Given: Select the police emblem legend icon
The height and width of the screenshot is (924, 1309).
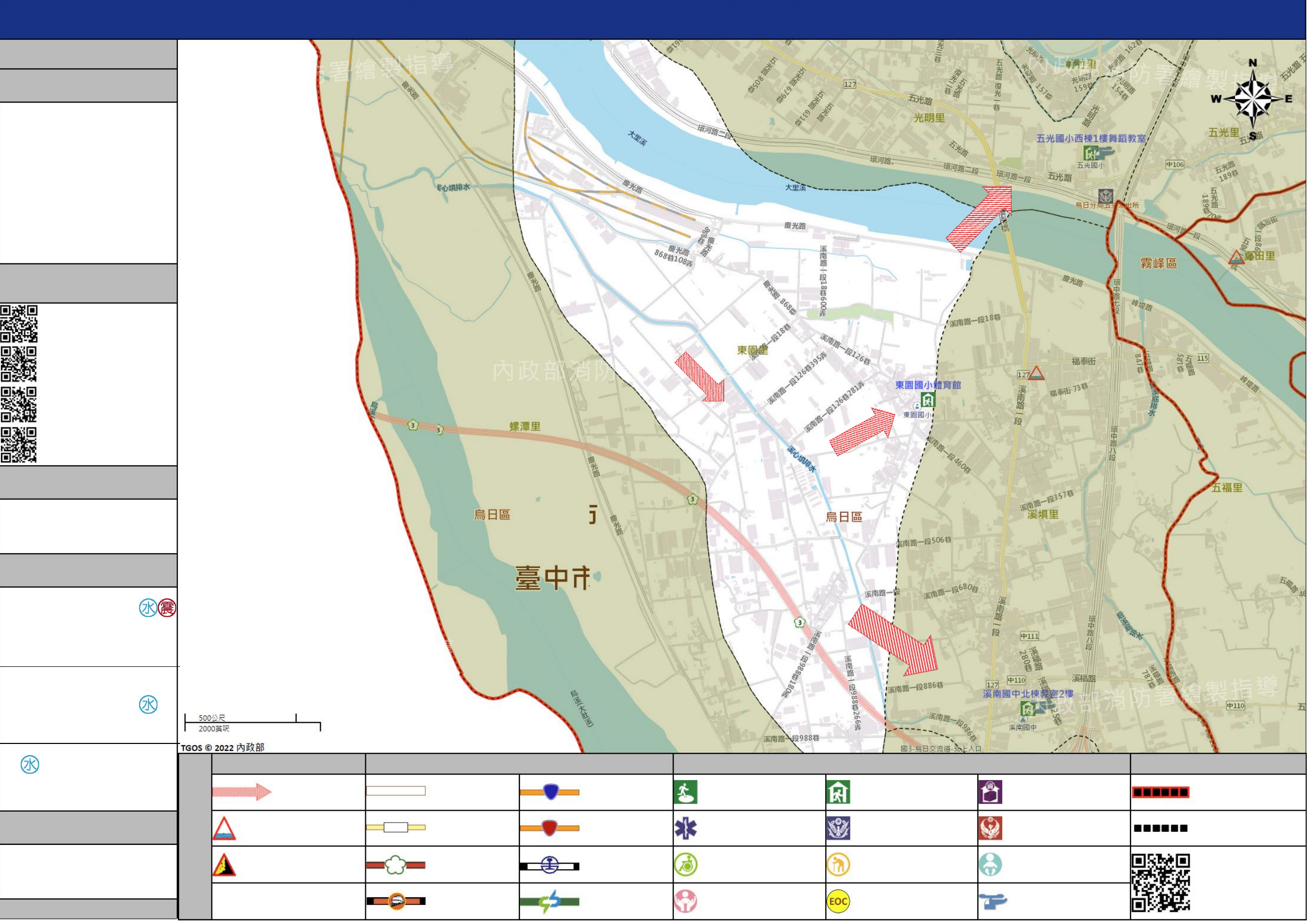Looking at the screenshot, I should (838, 829).
